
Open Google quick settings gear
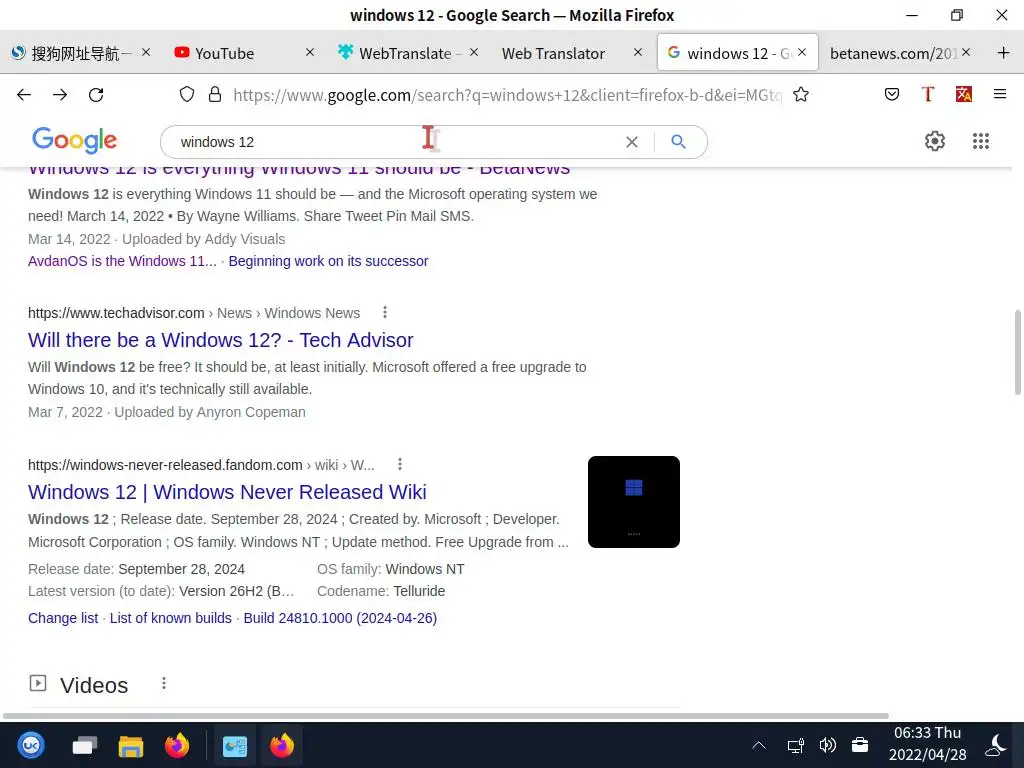point(935,141)
